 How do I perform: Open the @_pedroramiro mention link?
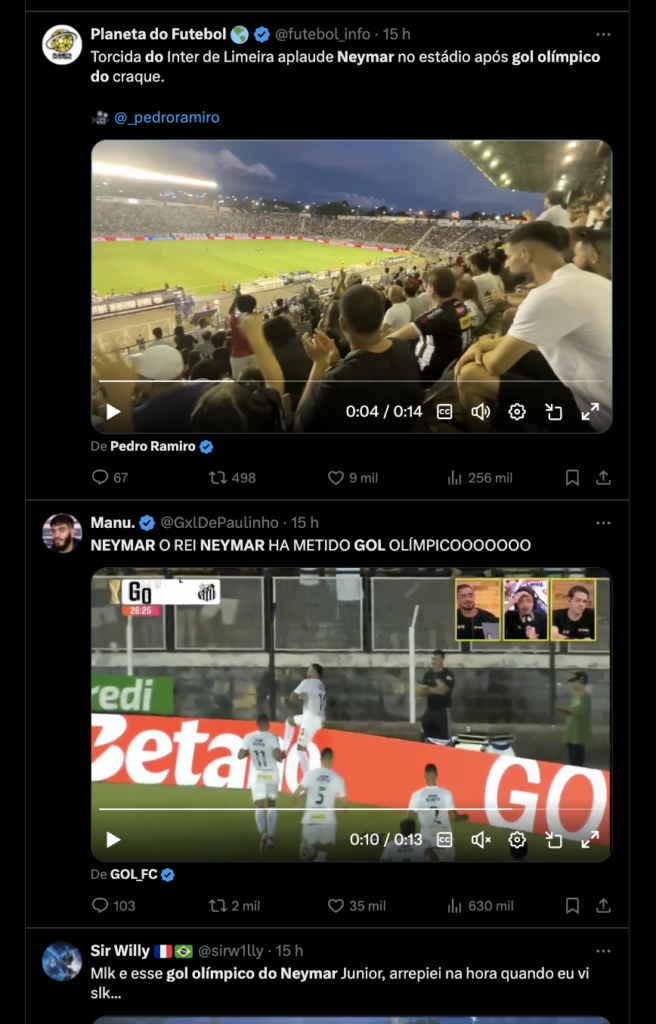click(x=166, y=117)
